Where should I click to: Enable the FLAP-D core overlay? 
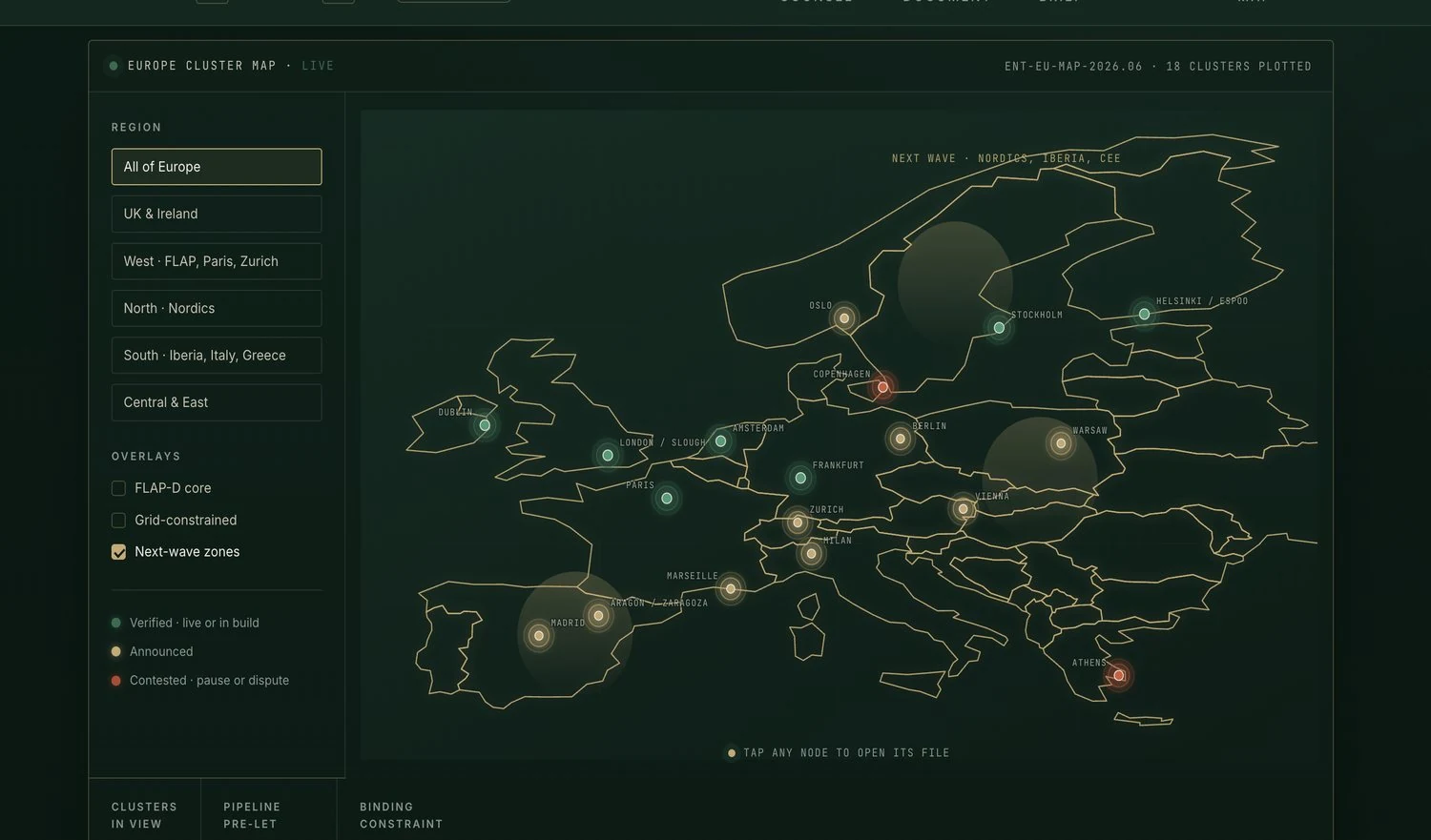pyautogui.click(x=118, y=488)
